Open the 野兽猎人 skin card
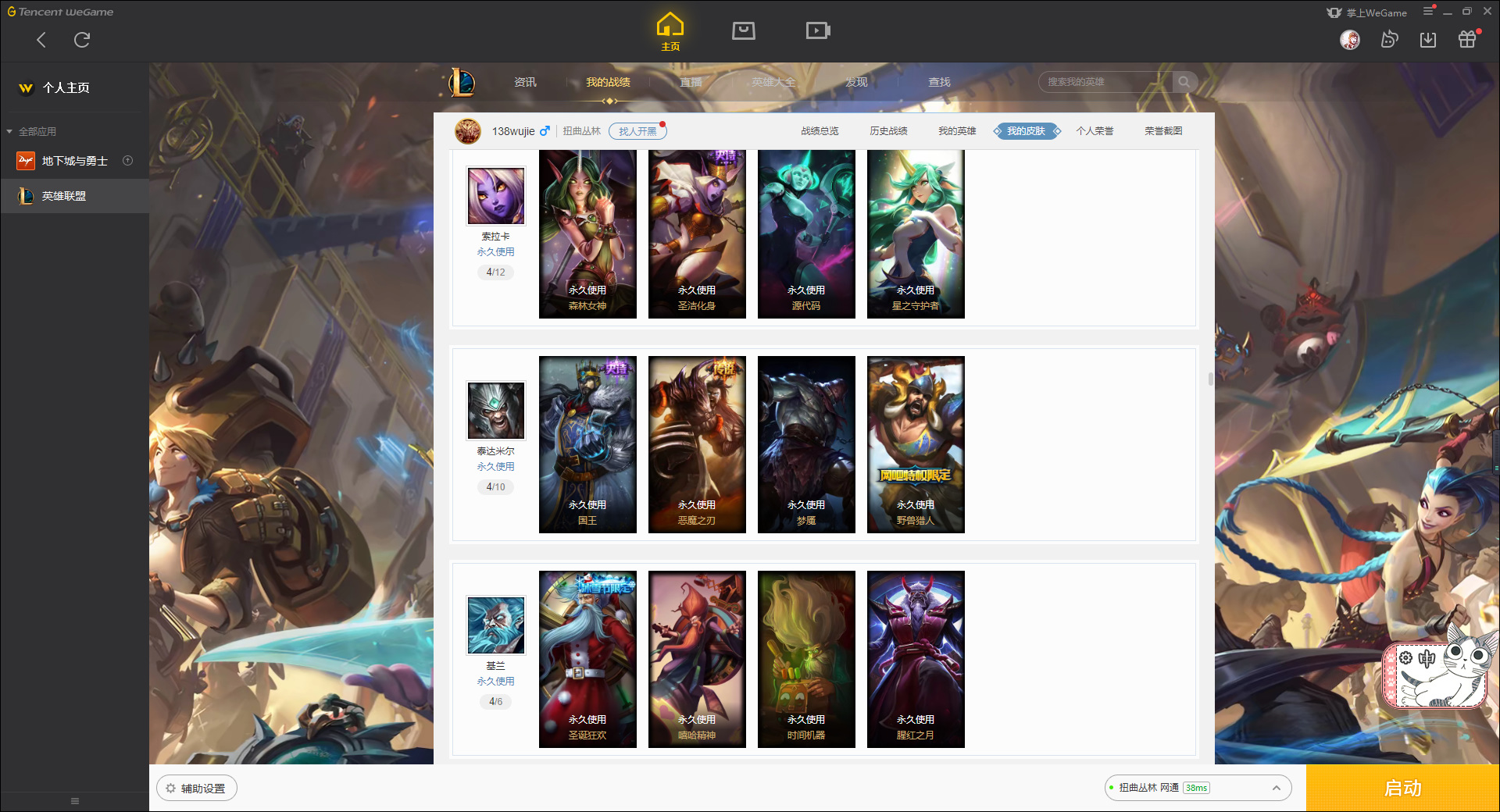 tap(916, 445)
